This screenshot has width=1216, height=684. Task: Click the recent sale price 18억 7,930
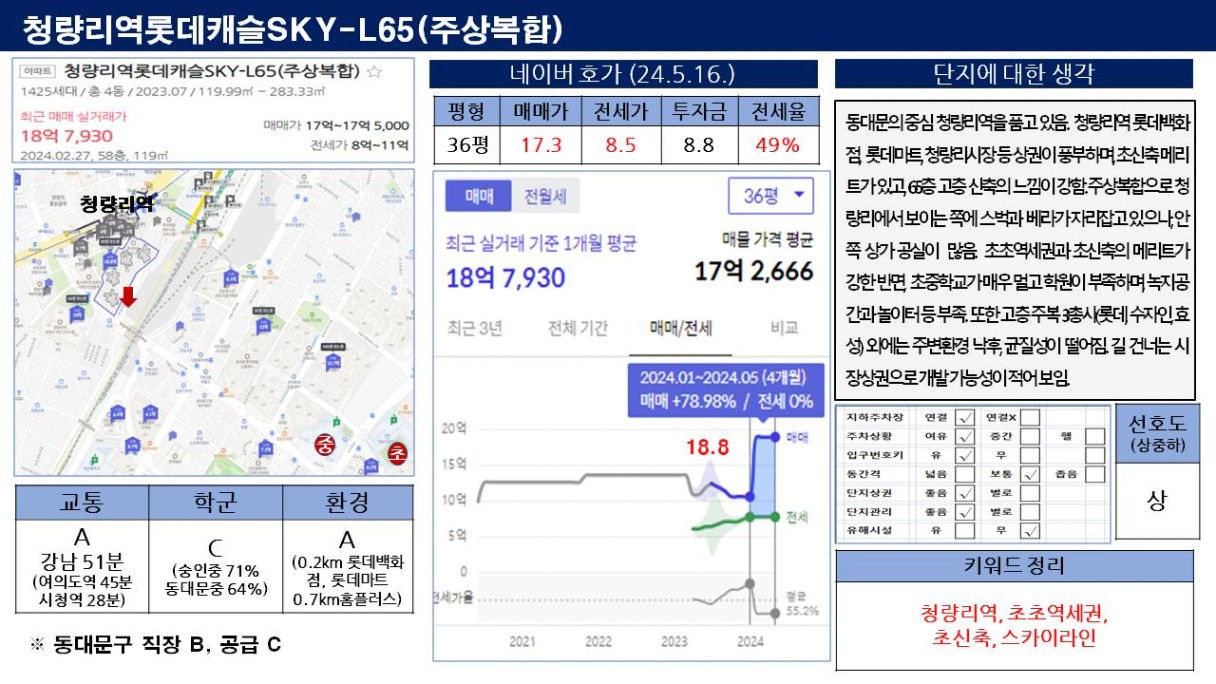point(66,136)
